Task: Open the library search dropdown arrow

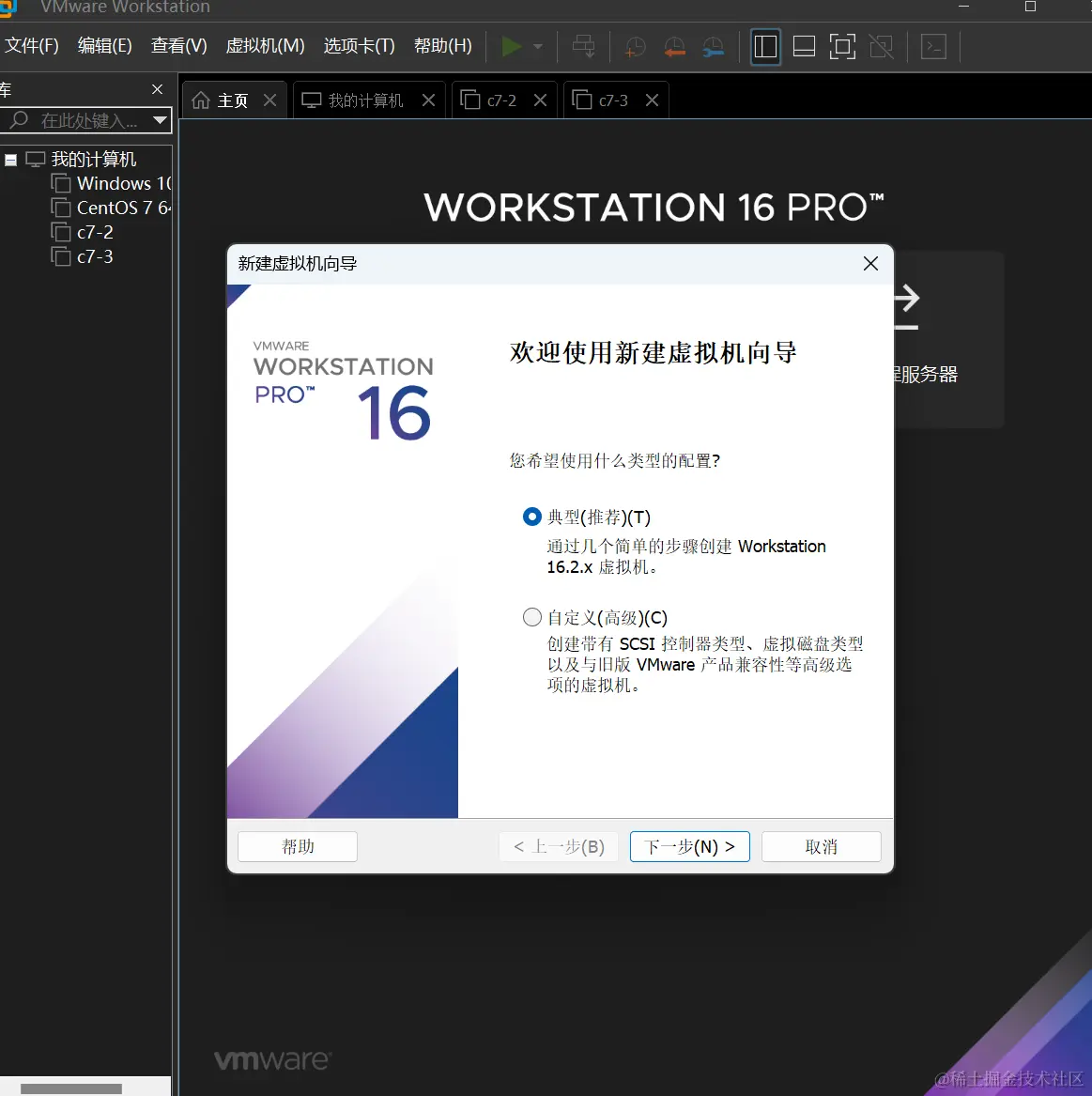Action: 160,120
